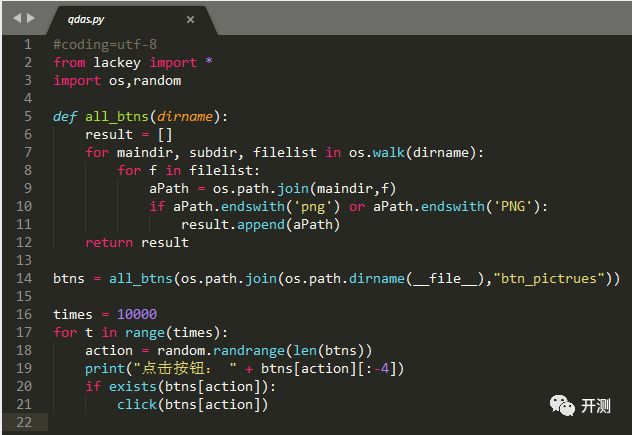Click the empty tab bar area

pyautogui.click(x=423, y=19)
